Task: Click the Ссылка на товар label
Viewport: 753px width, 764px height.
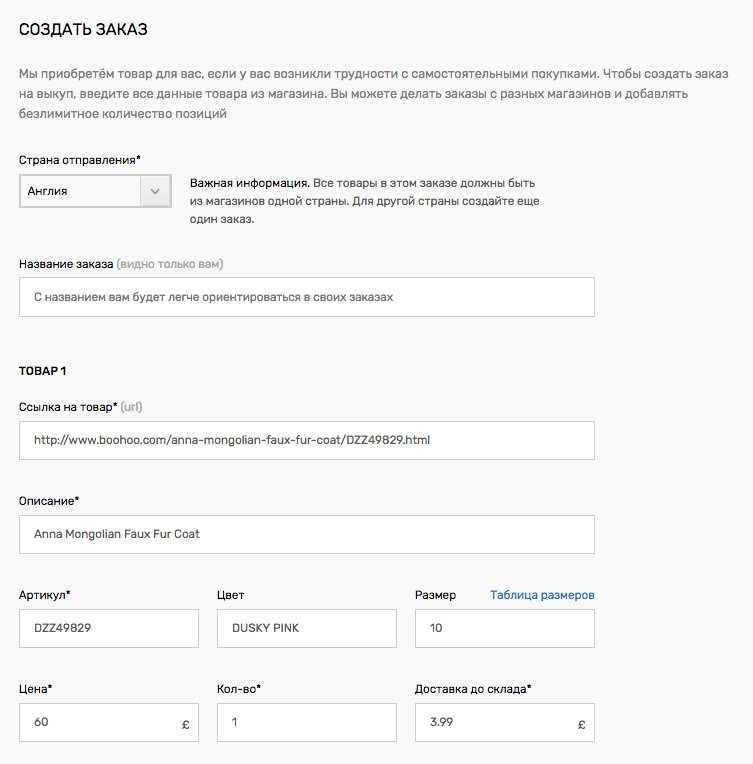Action: pyautogui.click(x=68, y=407)
